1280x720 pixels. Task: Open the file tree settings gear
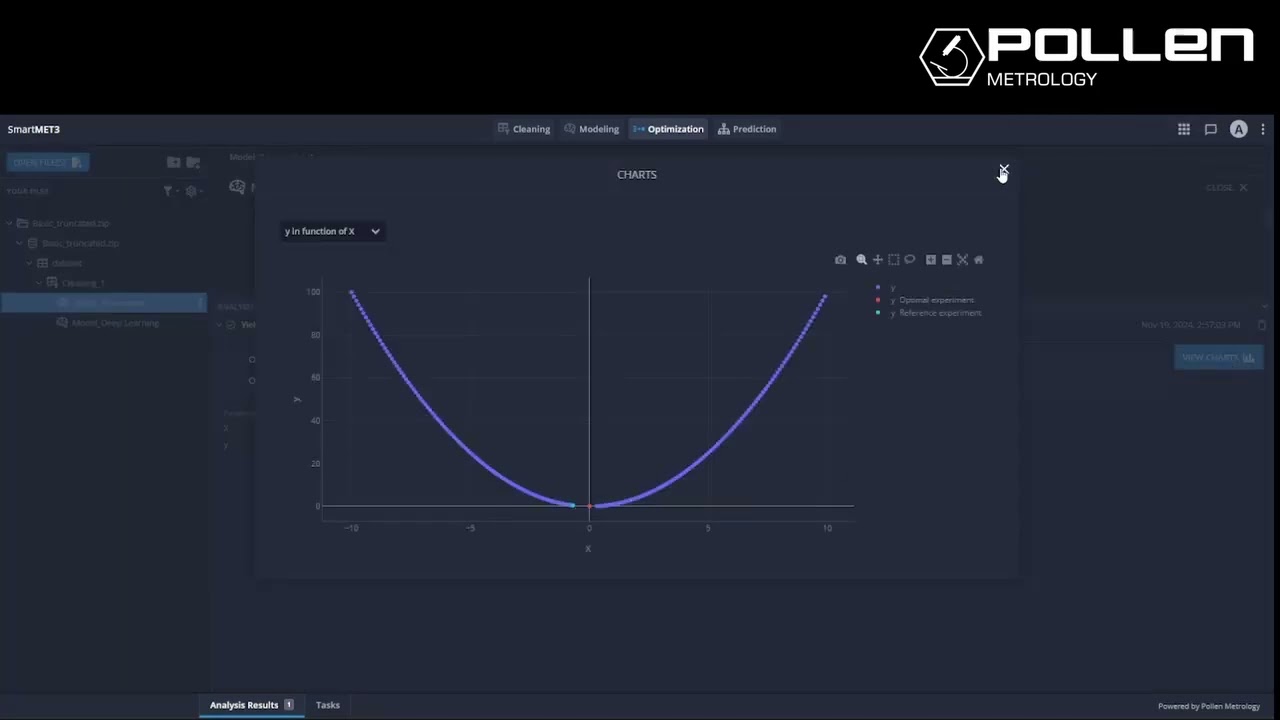pyautogui.click(x=191, y=191)
